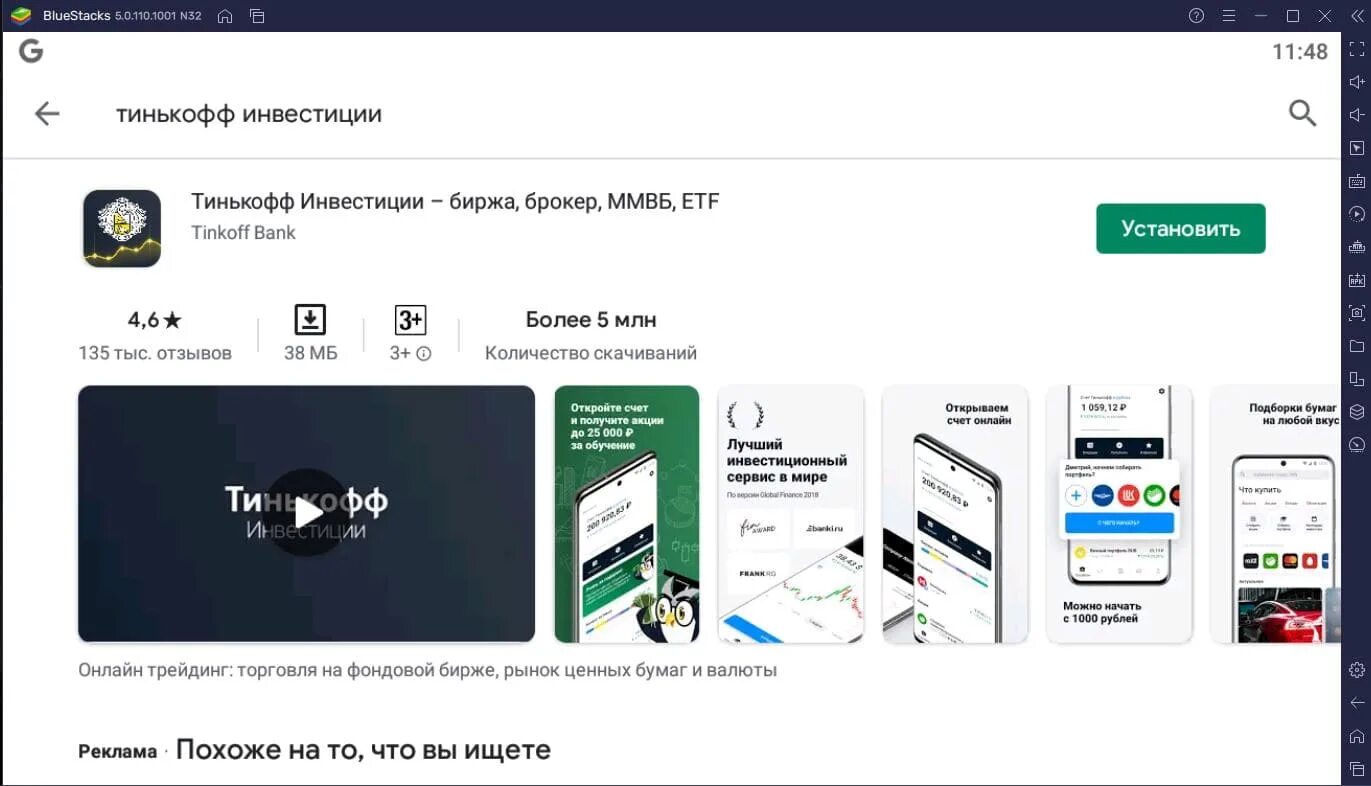Open BlueStacks hamburger menu
The height and width of the screenshot is (786, 1371).
1229,16
